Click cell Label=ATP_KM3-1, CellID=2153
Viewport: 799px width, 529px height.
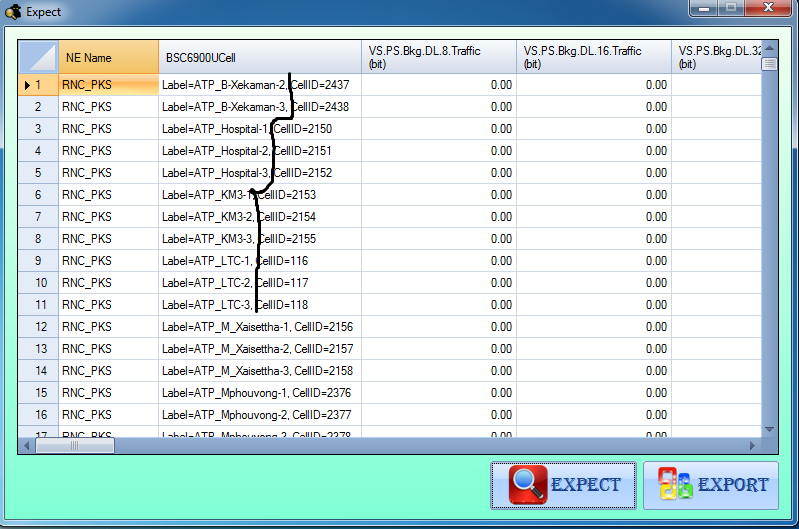coord(260,195)
